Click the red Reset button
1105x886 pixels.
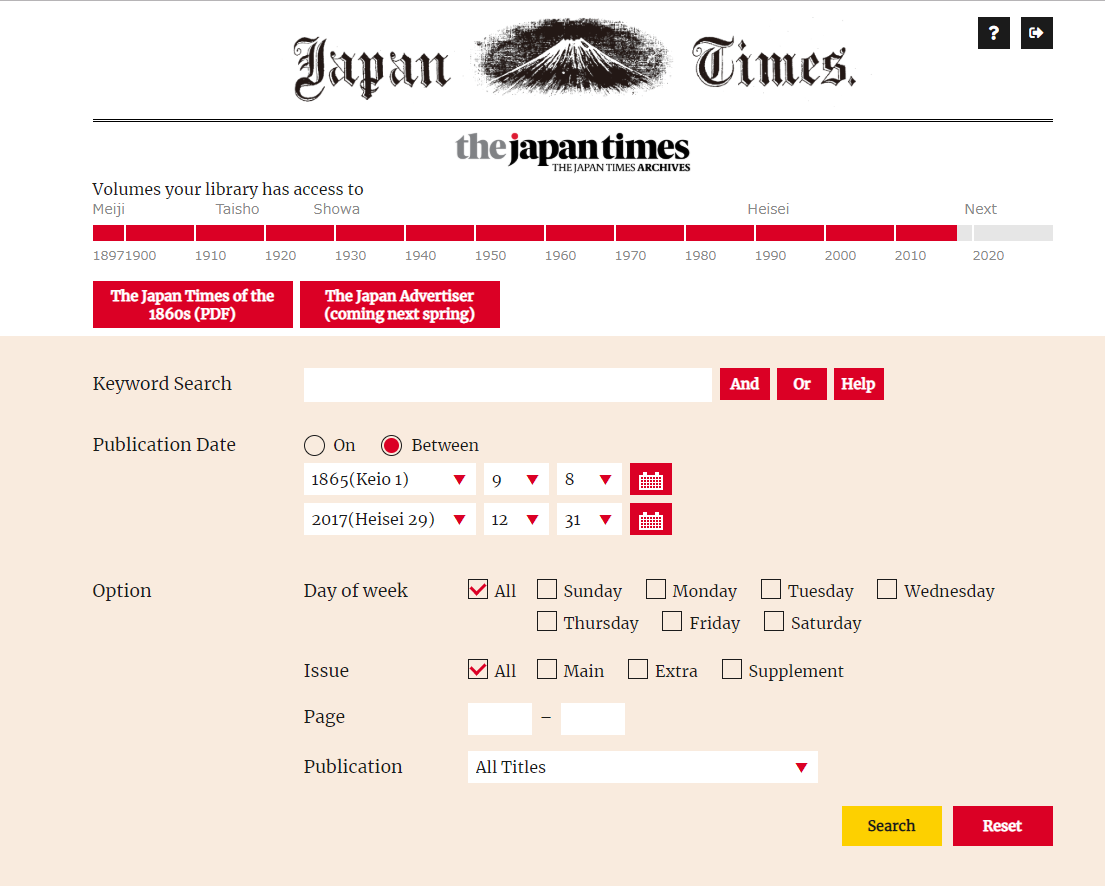pos(1003,826)
